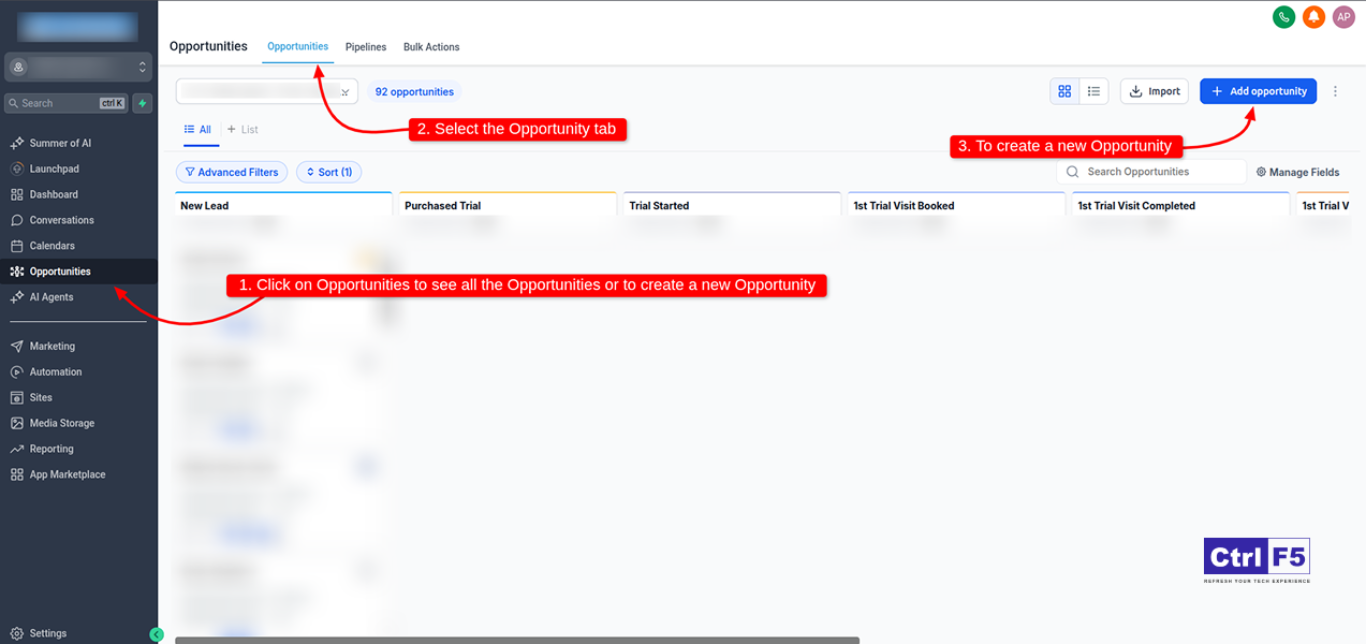Collapse sidebar using green arrow button
Image resolution: width=1366 pixels, height=644 pixels.
[156, 634]
